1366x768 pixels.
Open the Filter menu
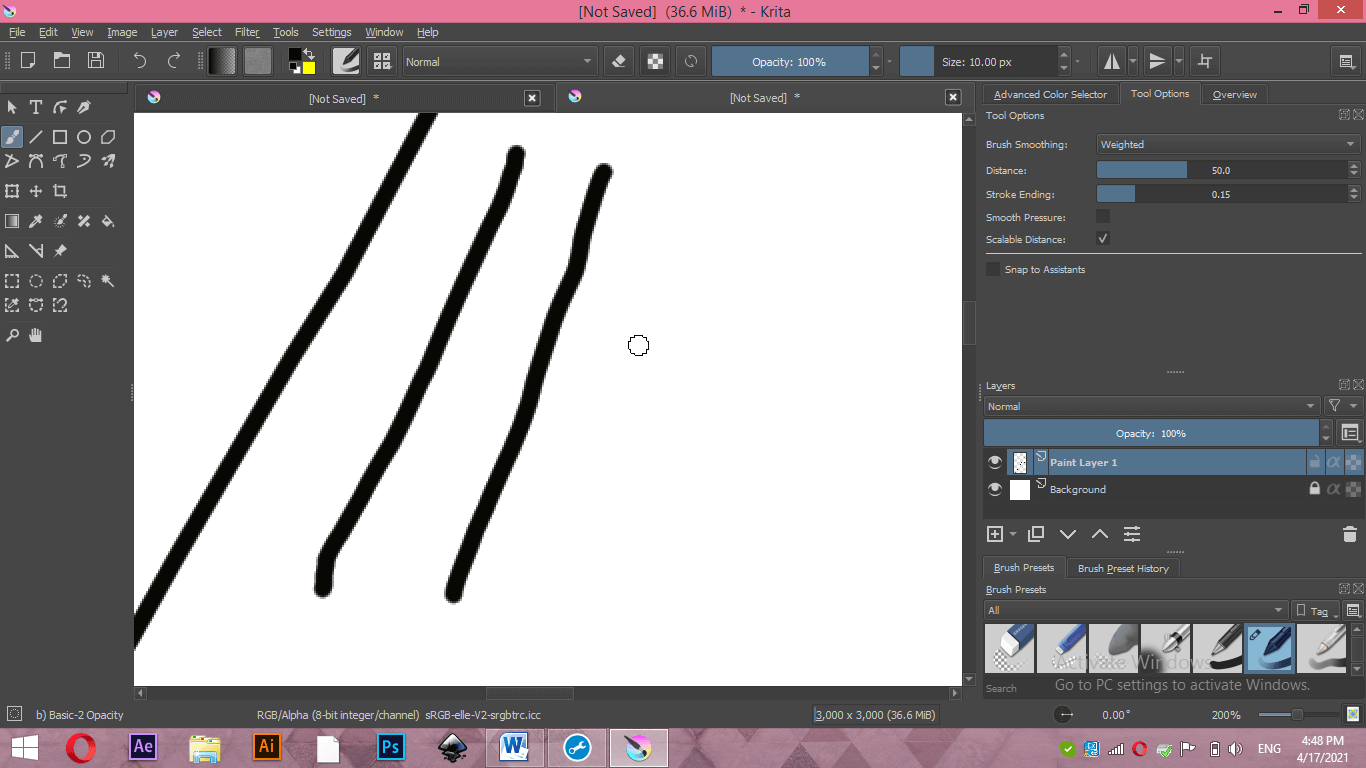[247, 32]
